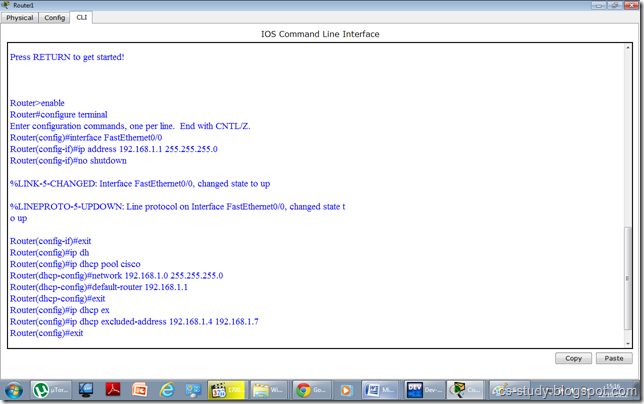
Task: Click the 'Router(dhcp-config)#exit' line
Action: 58,298
